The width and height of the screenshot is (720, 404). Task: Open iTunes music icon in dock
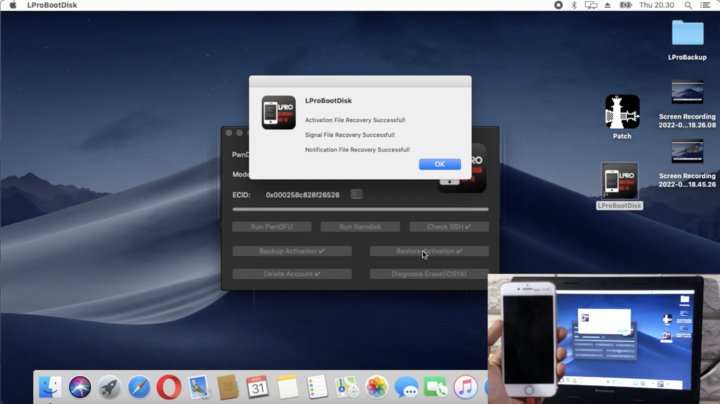pos(466,387)
